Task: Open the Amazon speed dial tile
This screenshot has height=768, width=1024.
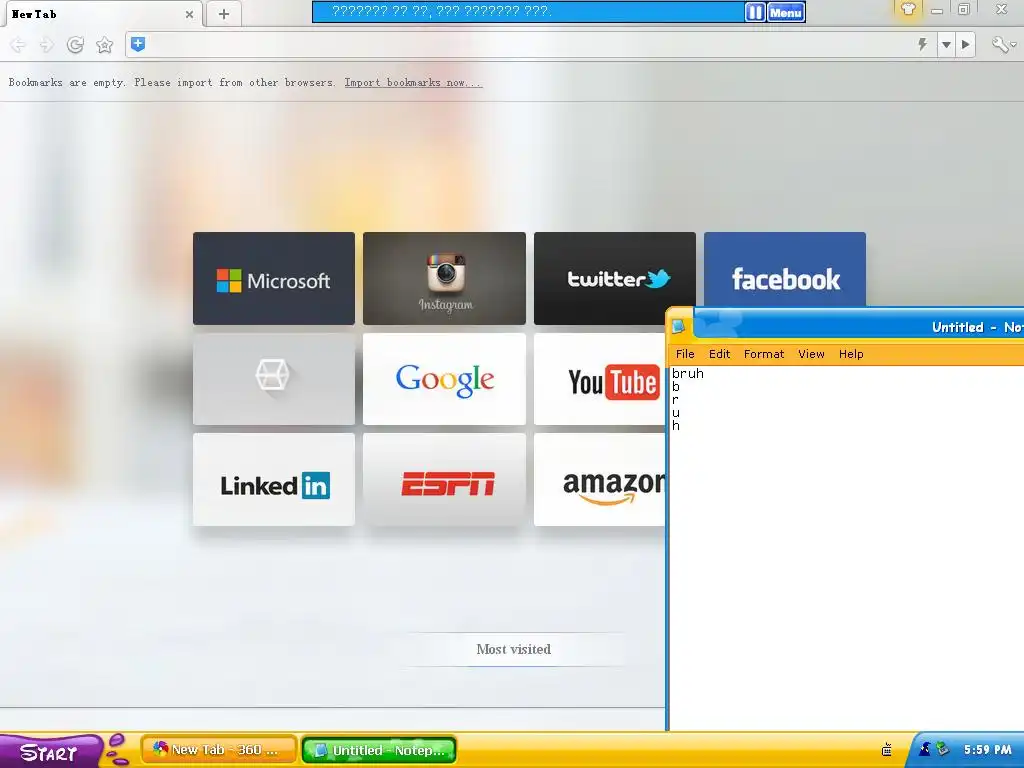Action: (x=600, y=479)
